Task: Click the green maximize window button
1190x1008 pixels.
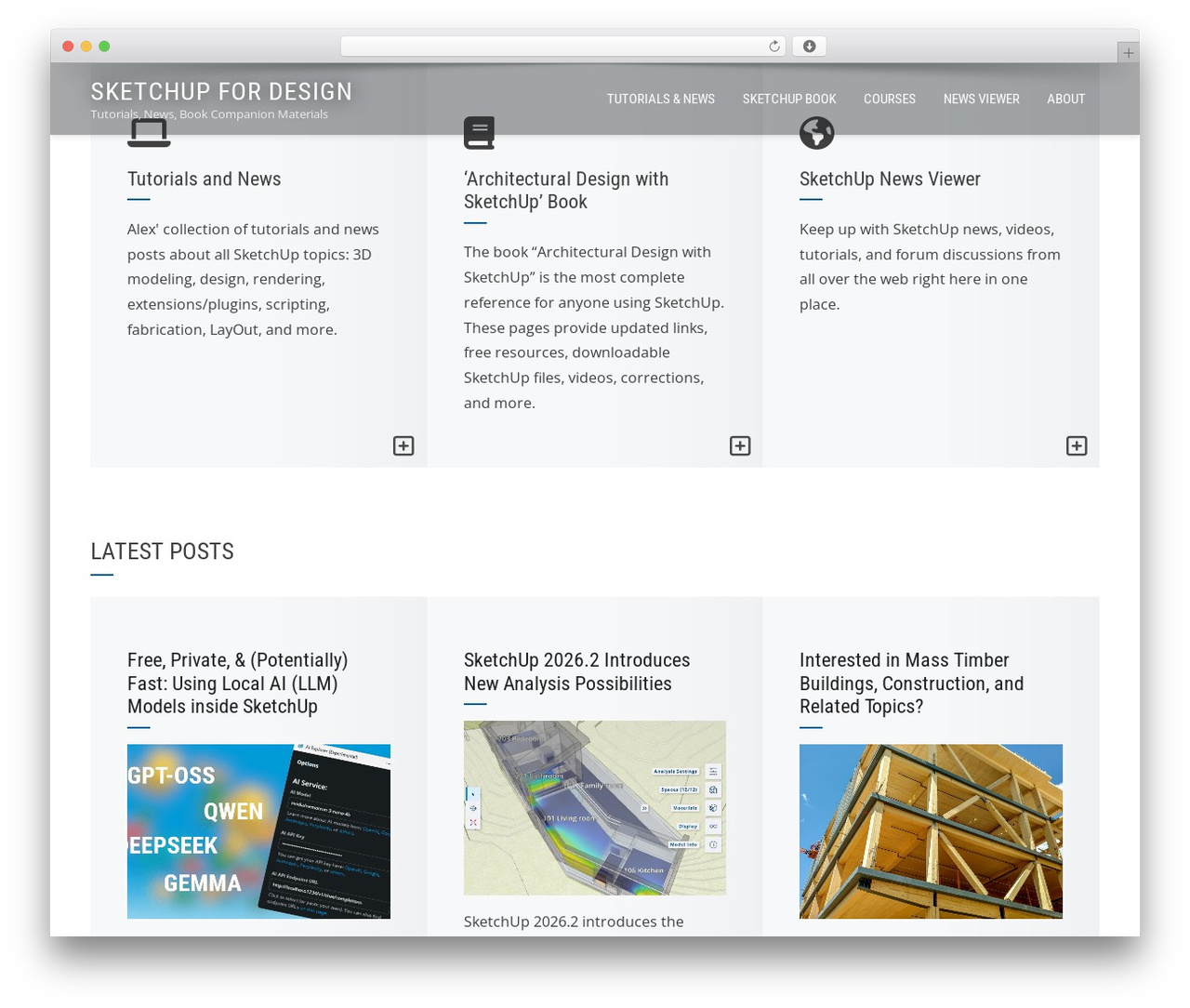Action: (104, 46)
